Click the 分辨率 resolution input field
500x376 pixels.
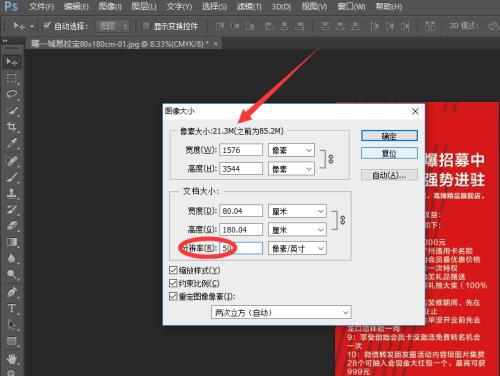[241, 248]
